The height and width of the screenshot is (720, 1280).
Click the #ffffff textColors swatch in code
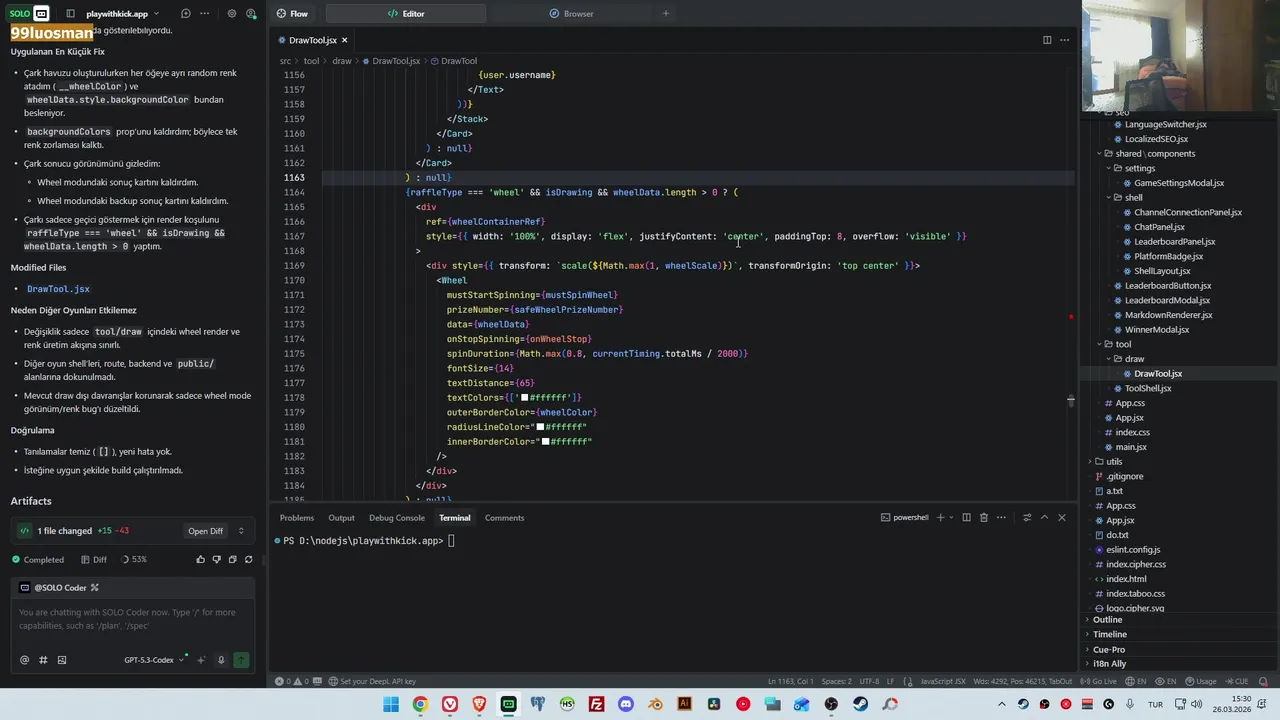click(524, 398)
